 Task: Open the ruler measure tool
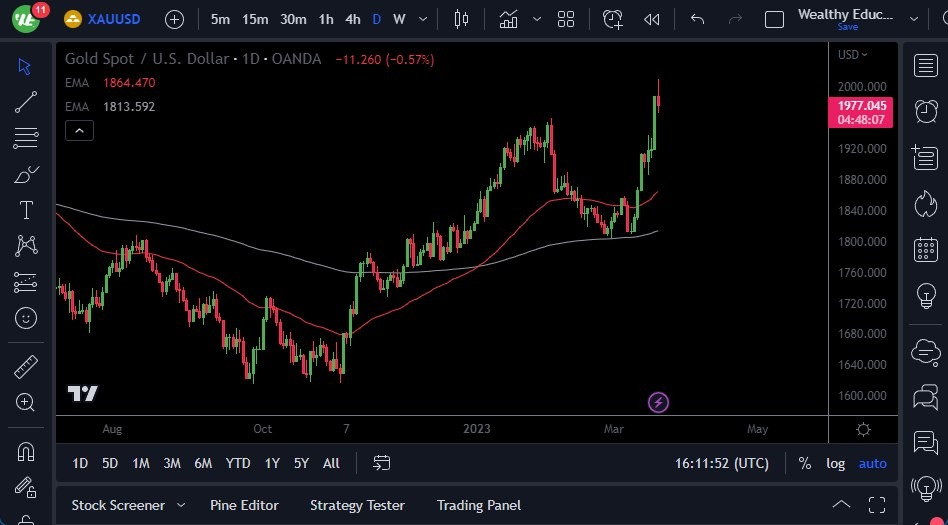pyautogui.click(x=26, y=367)
